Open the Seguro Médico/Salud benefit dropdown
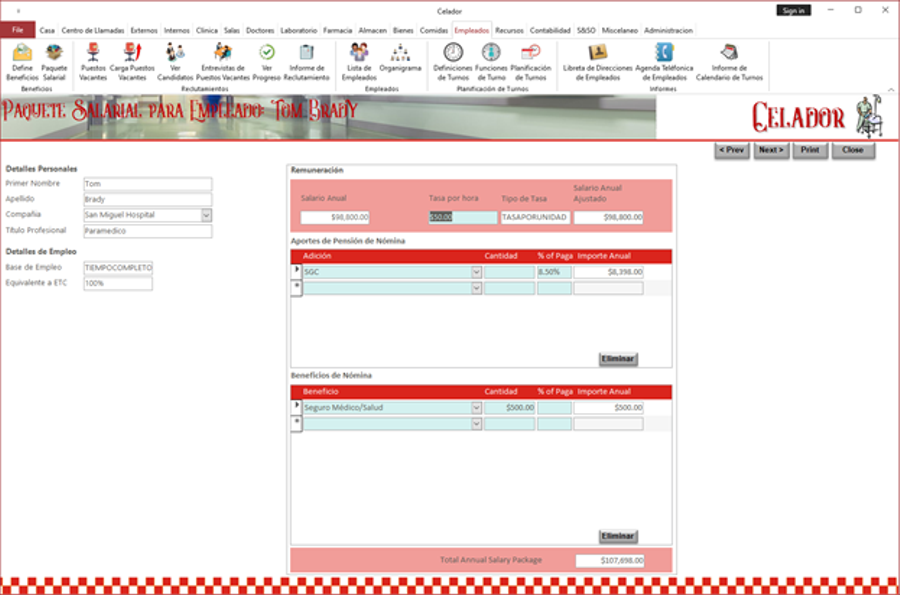 (x=476, y=408)
